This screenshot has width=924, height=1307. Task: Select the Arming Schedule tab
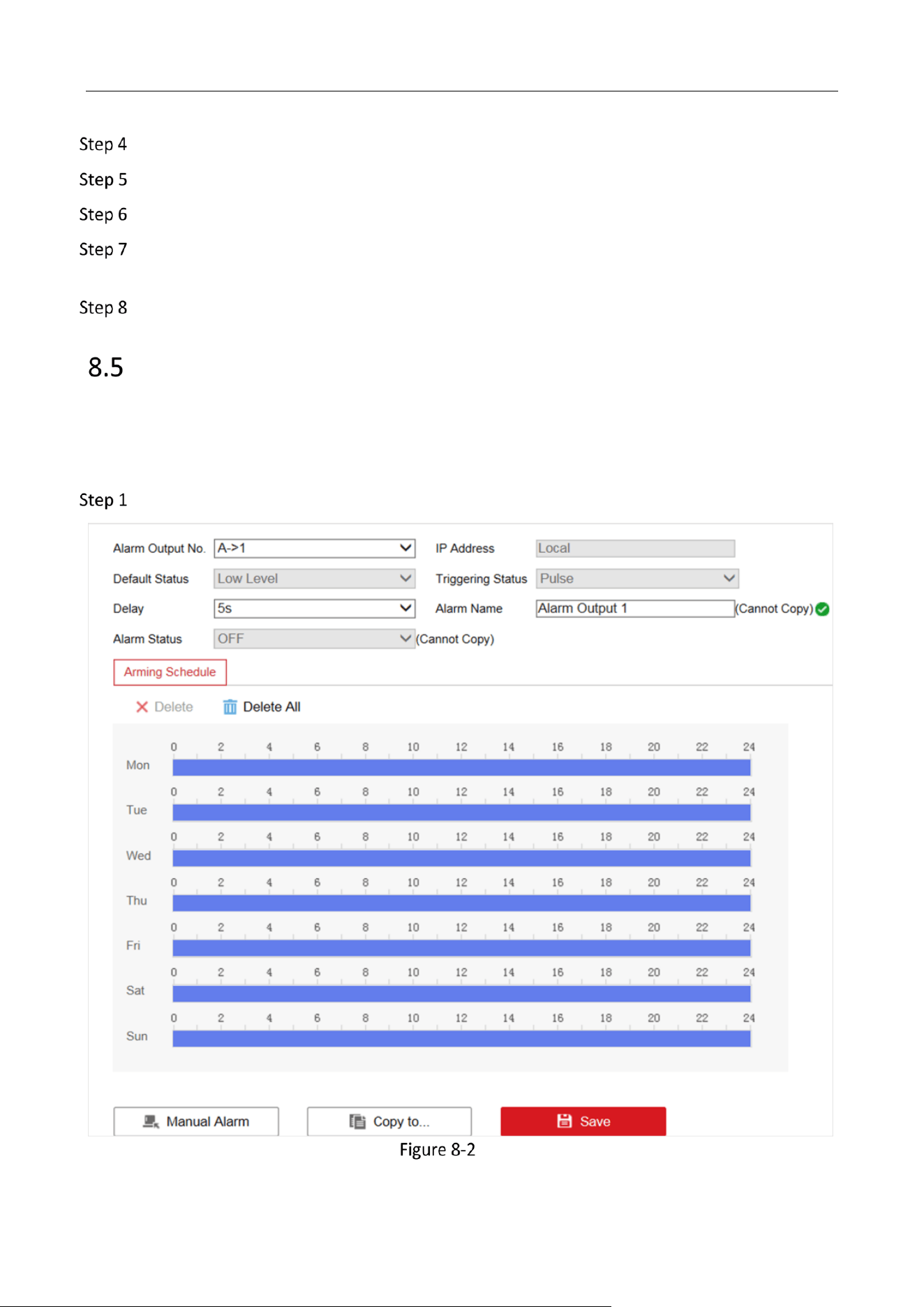[x=170, y=672]
